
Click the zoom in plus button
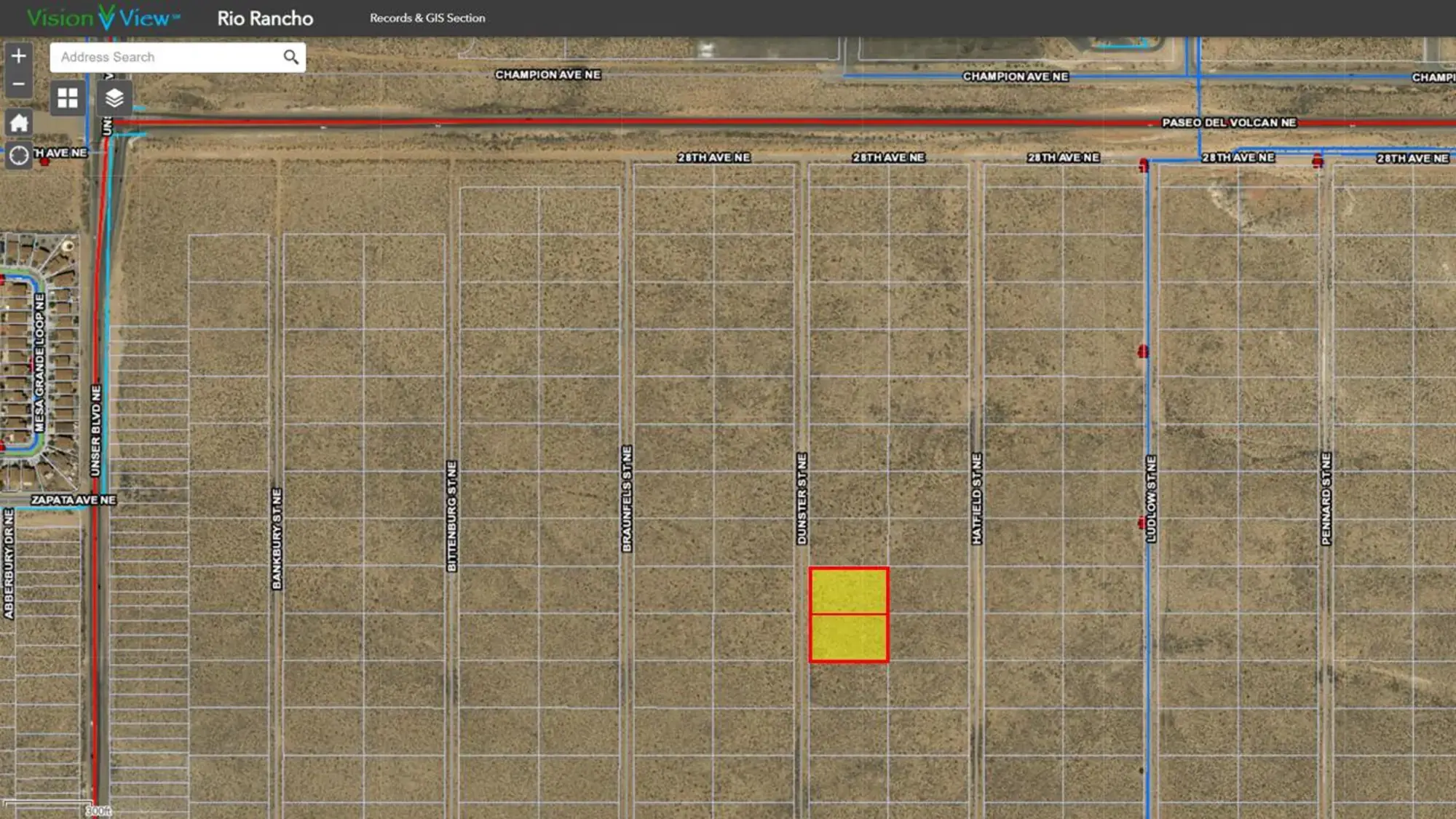click(x=19, y=56)
